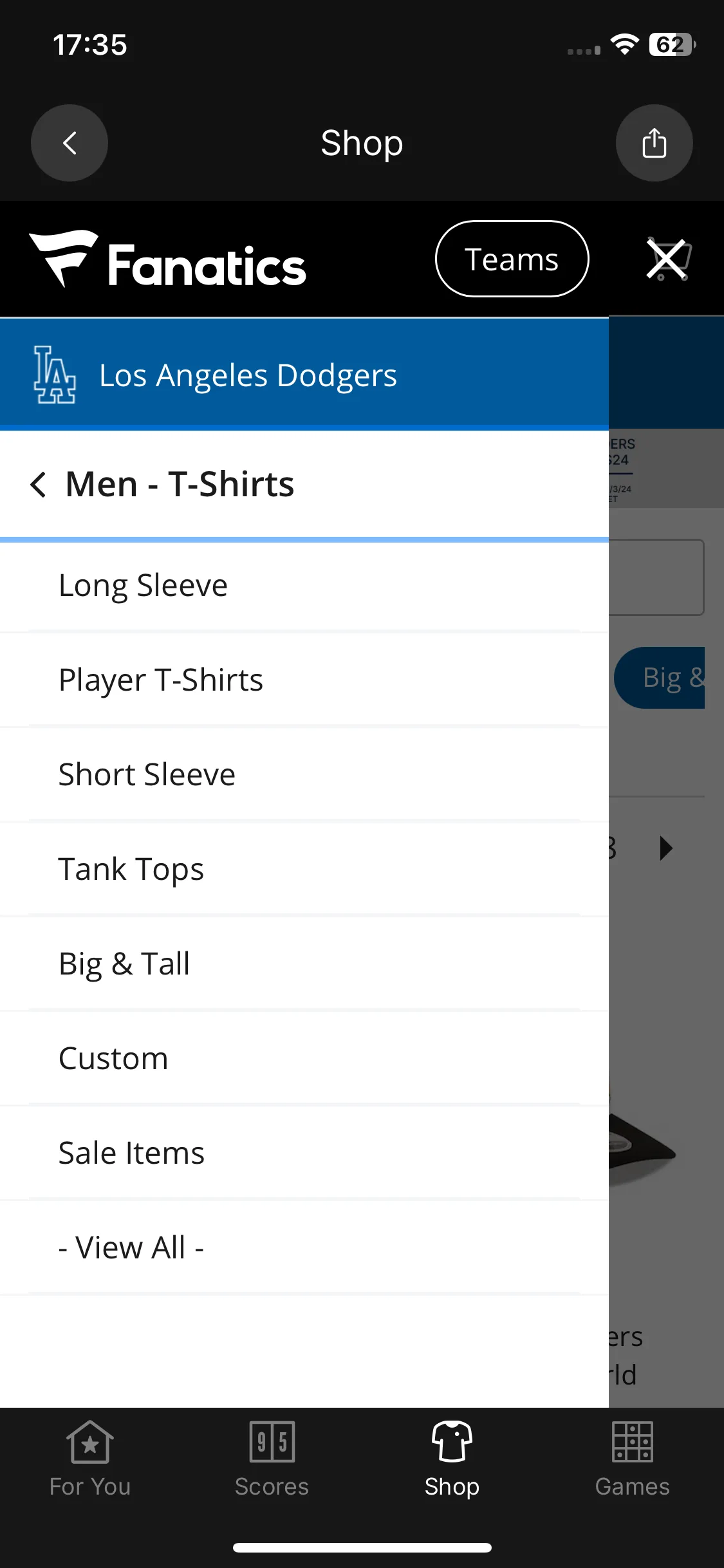The height and width of the screenshot is (1568, 724).
Task: Choose Player T-Shirts option
Action: (x=304, y=680)
